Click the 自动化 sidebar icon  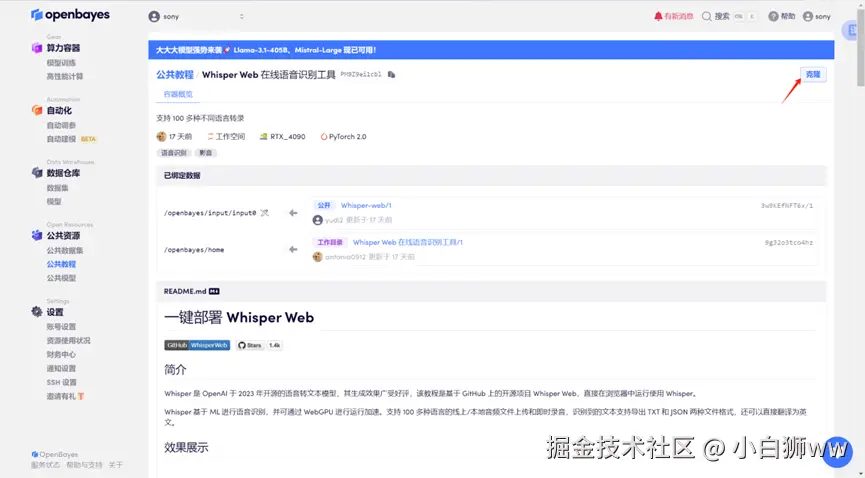tap(37, 110)
